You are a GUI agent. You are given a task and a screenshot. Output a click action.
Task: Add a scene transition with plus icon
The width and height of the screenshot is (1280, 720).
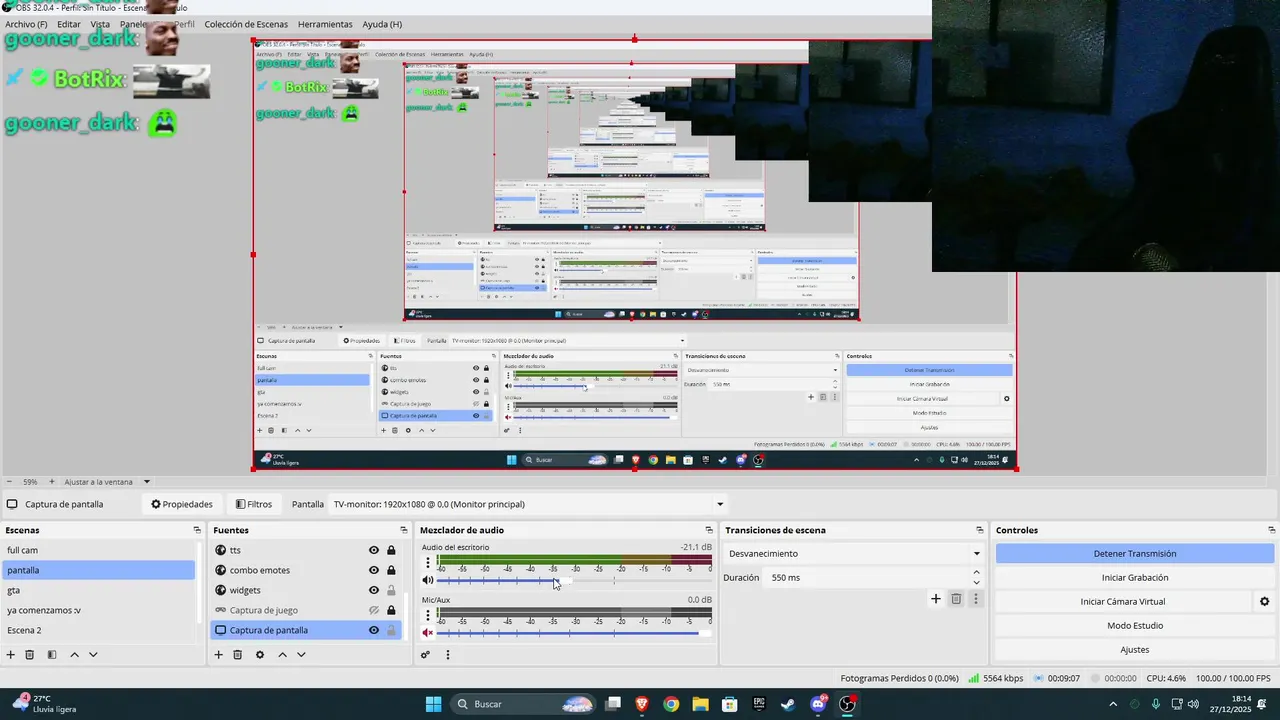point(936,599)
